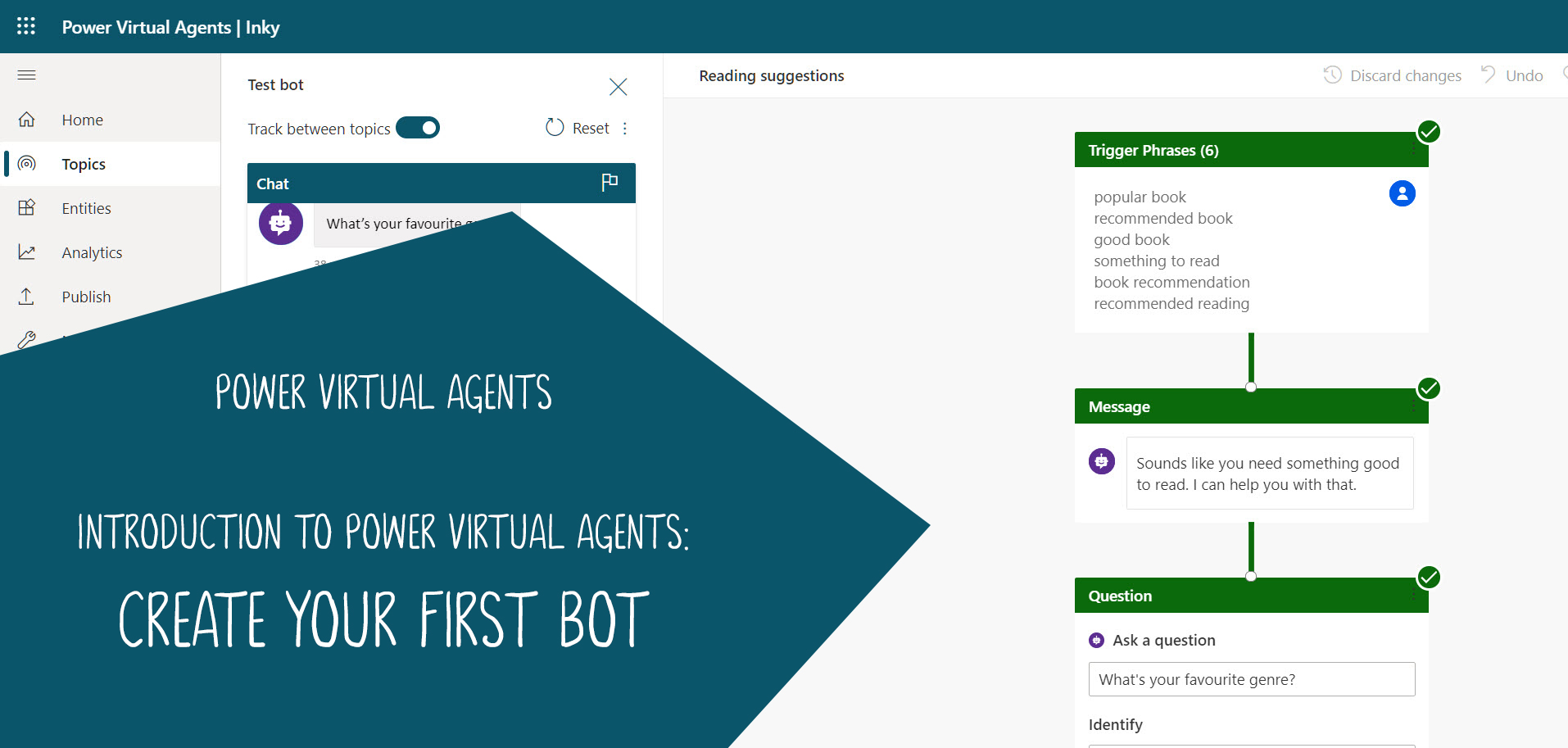Image resolution: width=1568 pixels, height=748 pixels.
Task: Open the app launcher waffle icon
Action: click(26, 26)
